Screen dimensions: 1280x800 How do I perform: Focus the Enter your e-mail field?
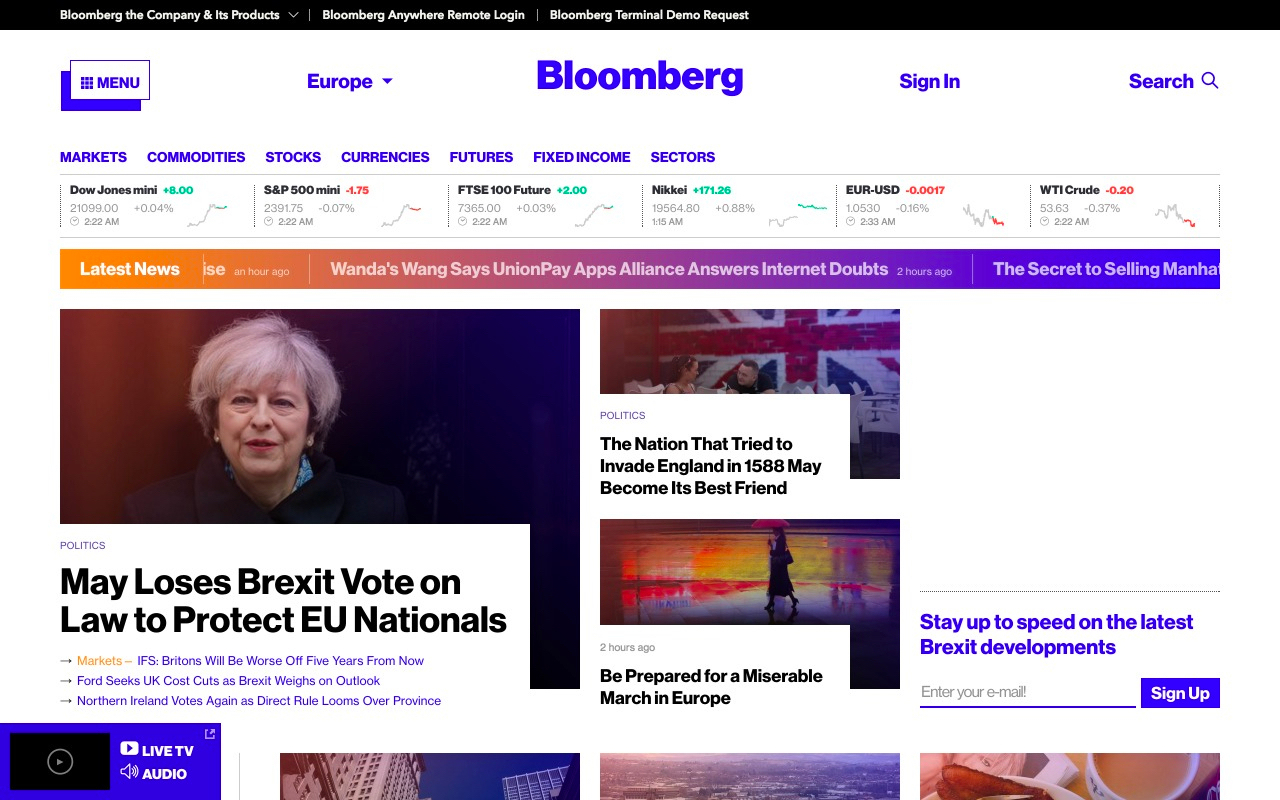click(1028, 692)
